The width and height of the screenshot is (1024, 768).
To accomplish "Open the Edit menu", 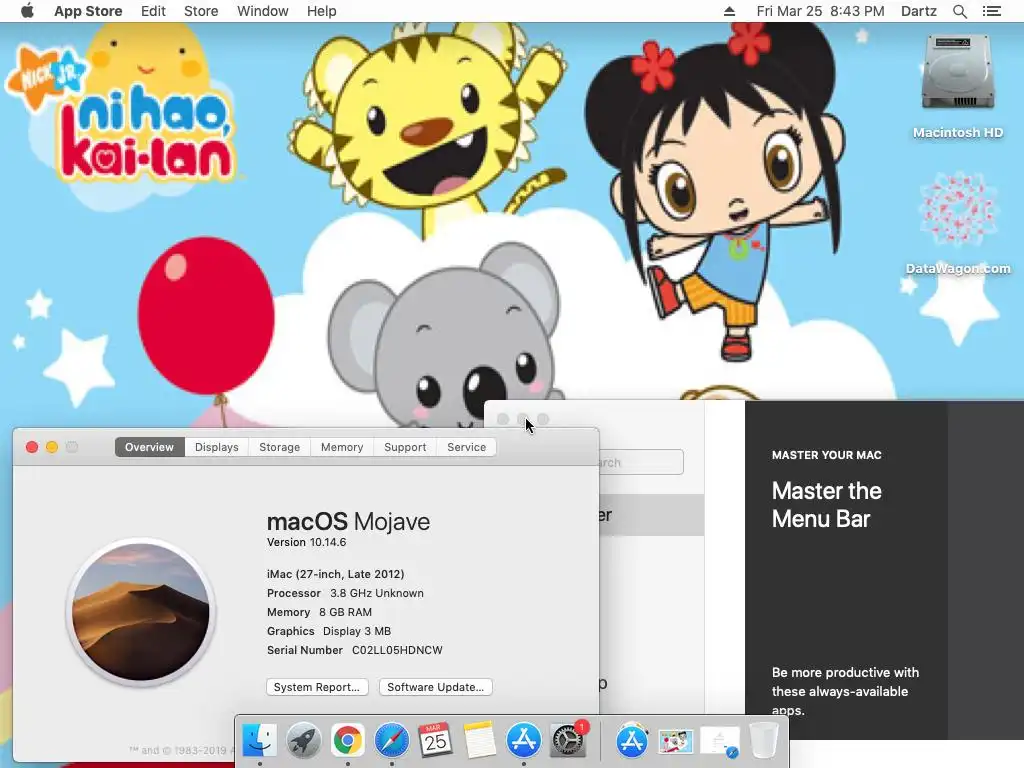I will (153, 11).
